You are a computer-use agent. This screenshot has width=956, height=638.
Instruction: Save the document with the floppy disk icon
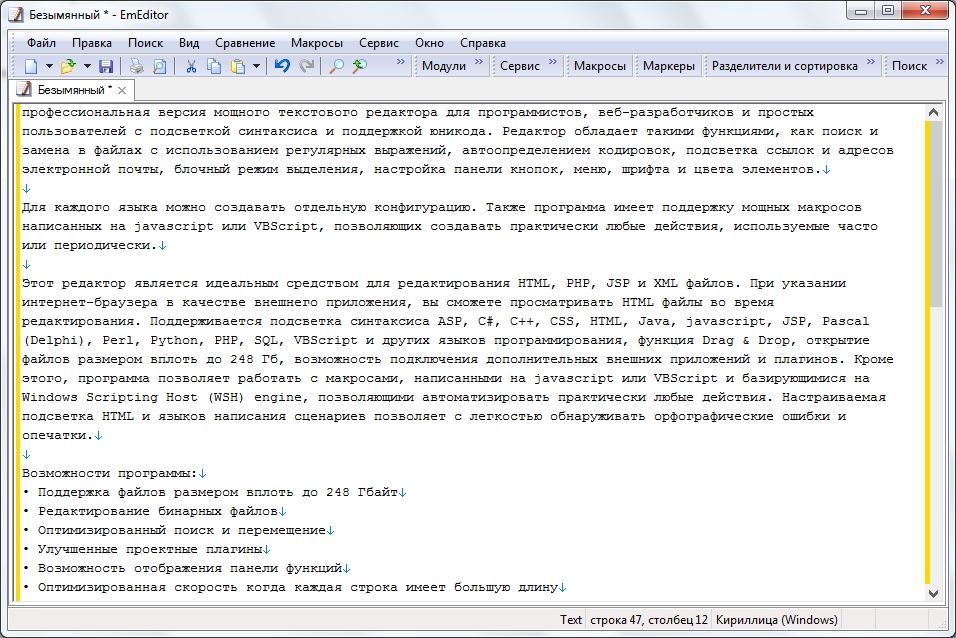(105, 66)
